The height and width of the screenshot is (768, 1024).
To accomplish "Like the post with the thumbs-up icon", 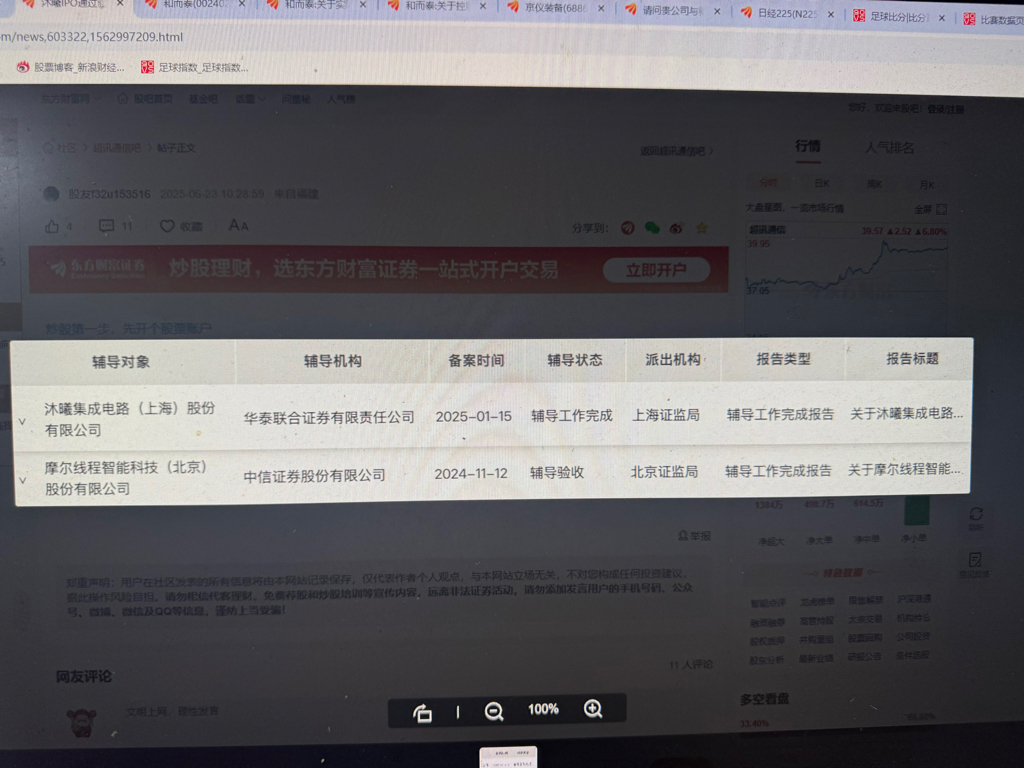I will pos(52,227).
